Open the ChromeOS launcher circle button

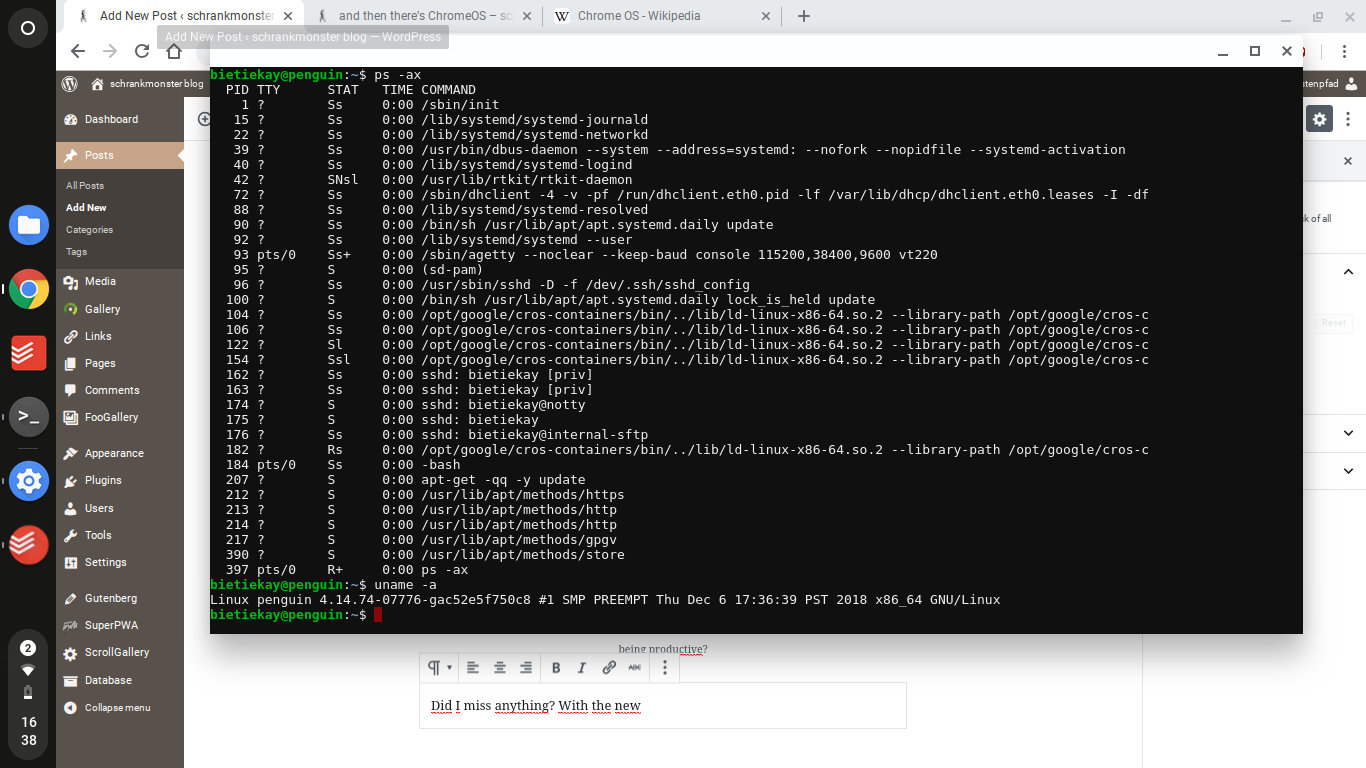(x=28, y=28)
